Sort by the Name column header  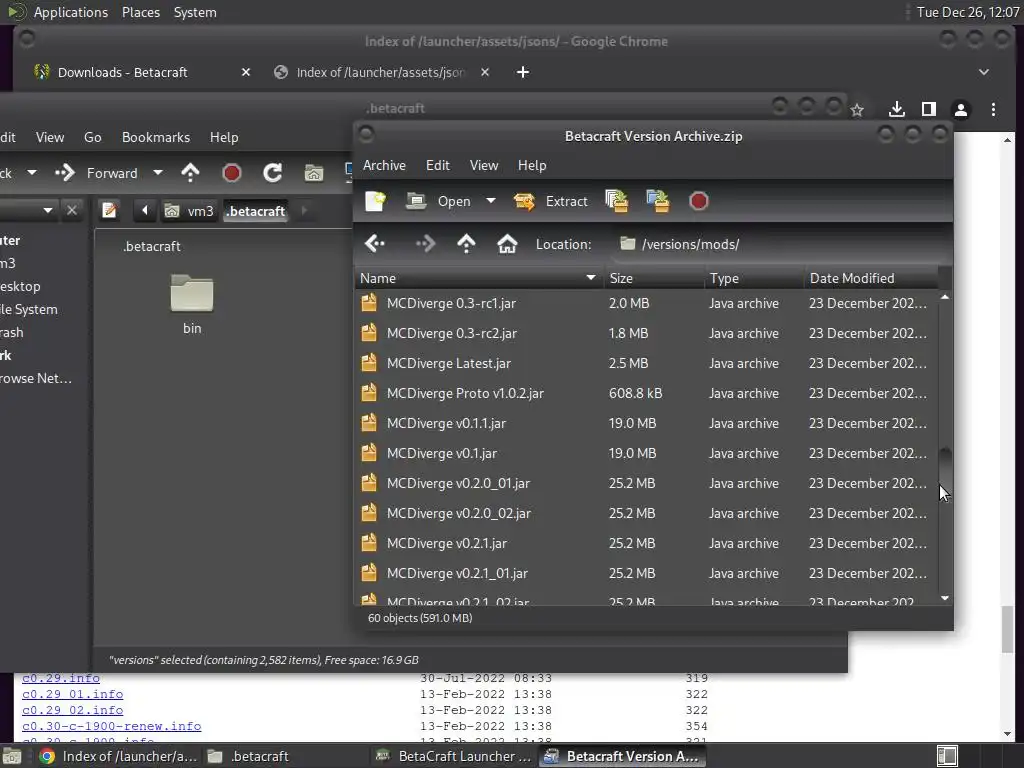(479, 278)
